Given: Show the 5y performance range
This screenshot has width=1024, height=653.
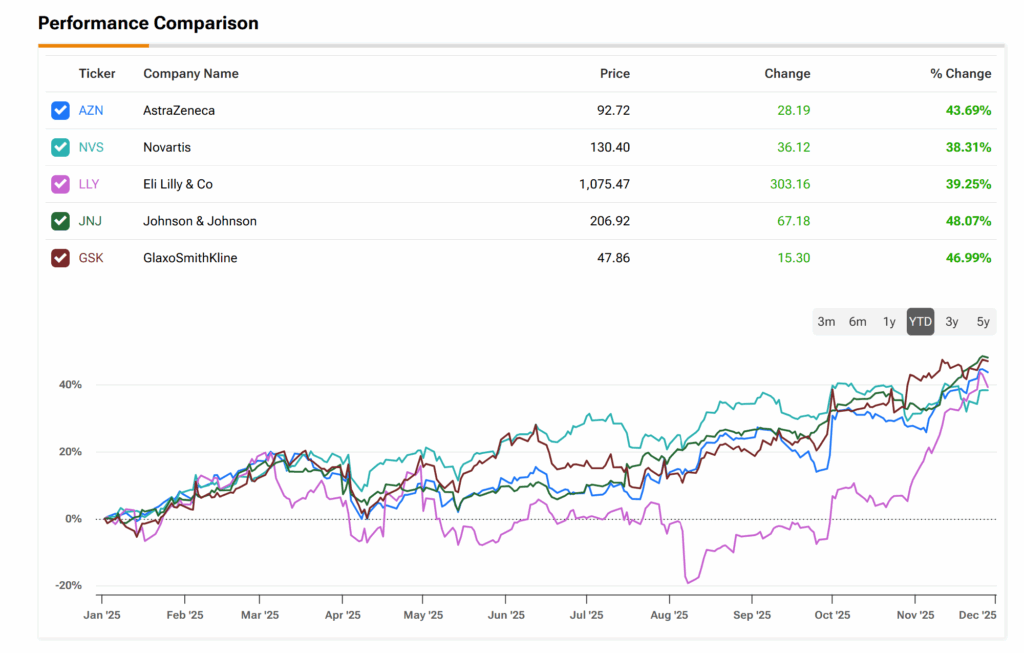Looking at the screenshot, I should tap(983, 321).
